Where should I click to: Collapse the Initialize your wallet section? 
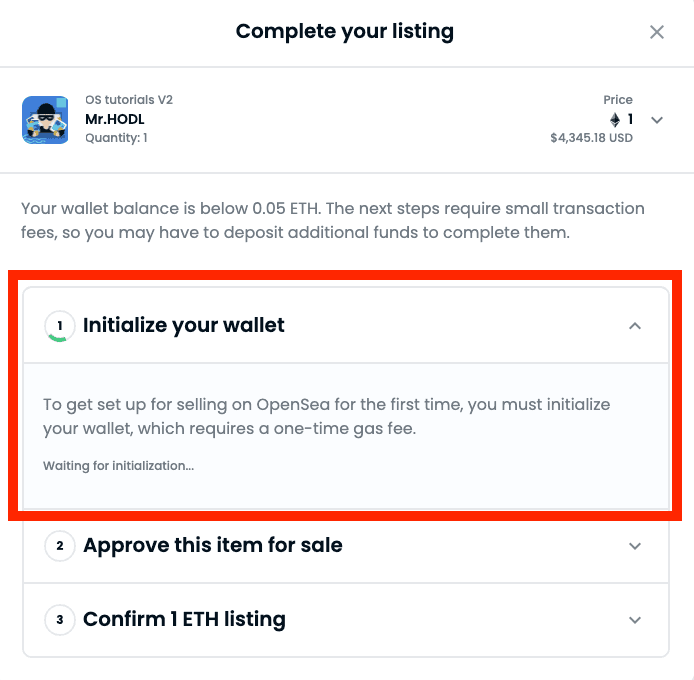pyautogui.click(x=635, y=326)
